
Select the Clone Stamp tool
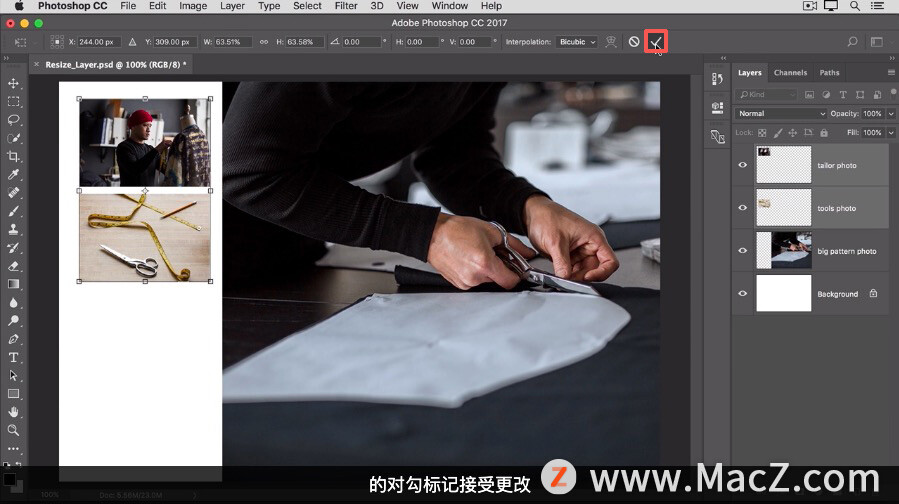point(13,229)
